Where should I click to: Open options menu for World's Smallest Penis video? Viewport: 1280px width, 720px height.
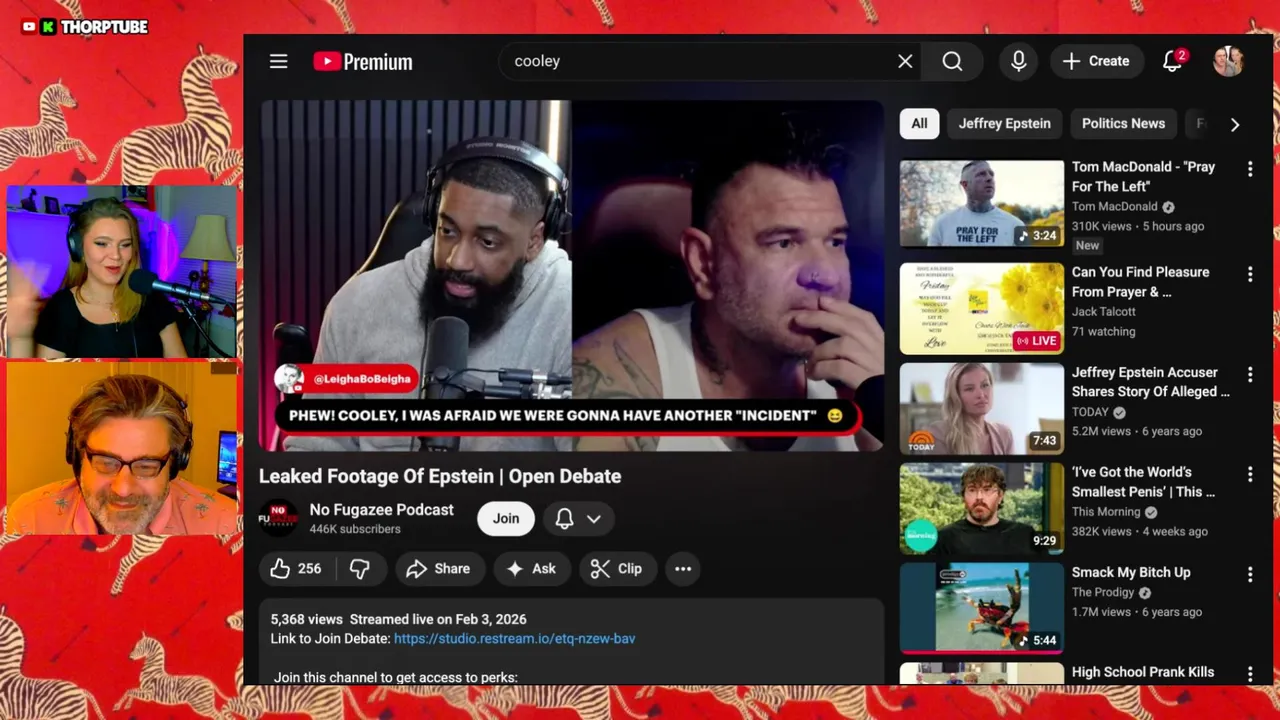pos(1249,474)
